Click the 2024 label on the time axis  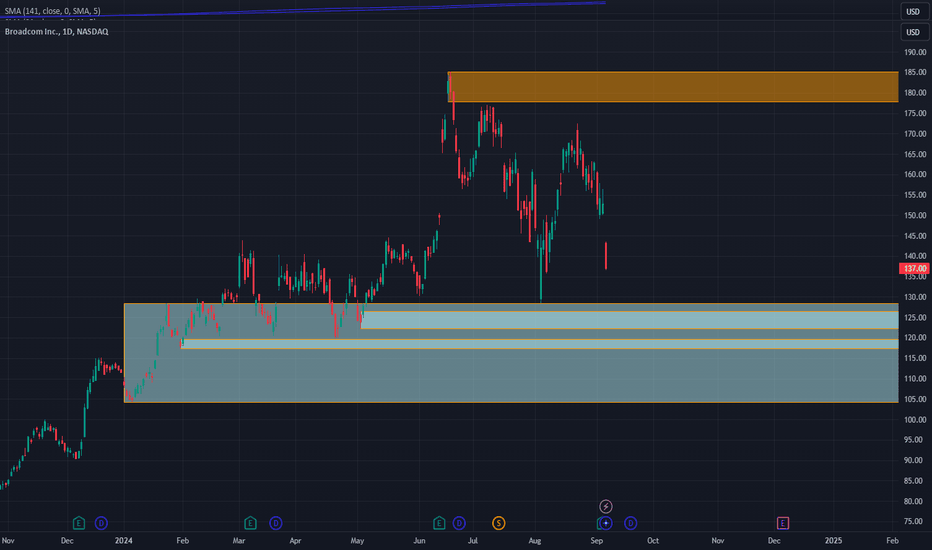coord(124,540)
